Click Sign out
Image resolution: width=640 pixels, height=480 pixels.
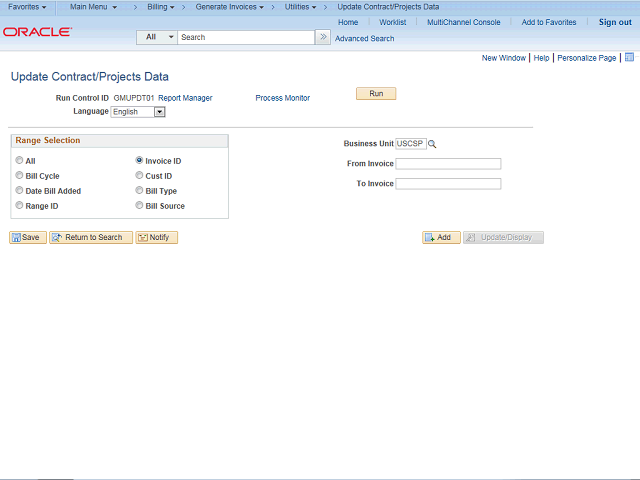coord(615,22)
